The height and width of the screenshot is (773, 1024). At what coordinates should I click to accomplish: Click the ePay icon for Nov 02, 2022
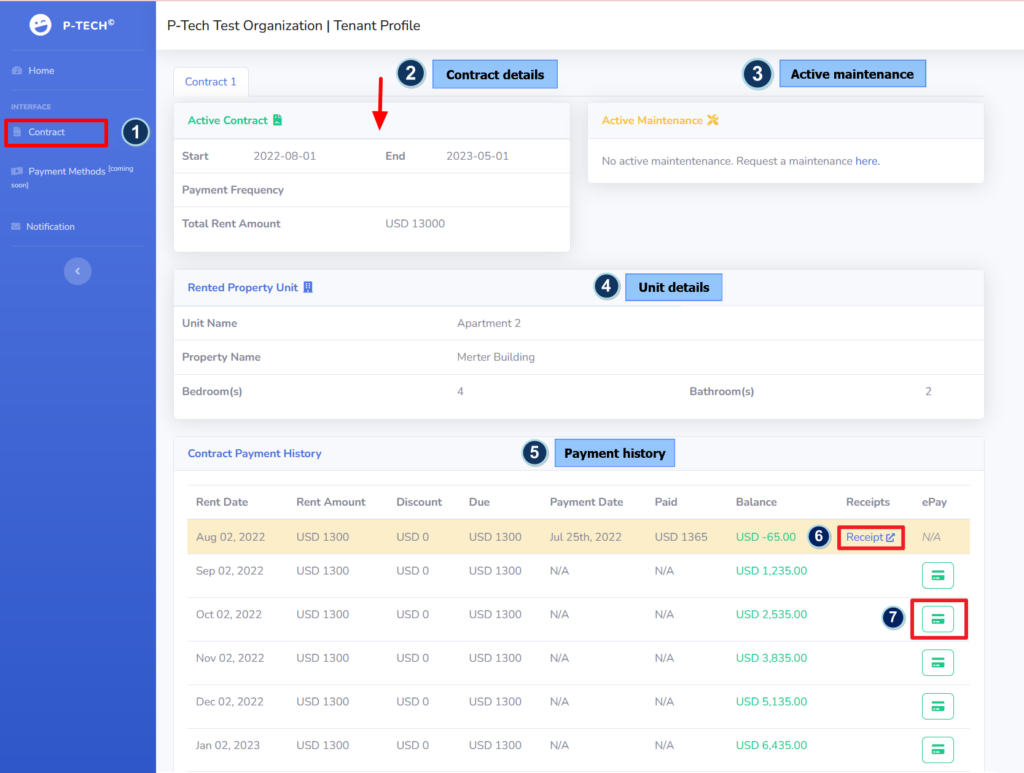(937, 663)
